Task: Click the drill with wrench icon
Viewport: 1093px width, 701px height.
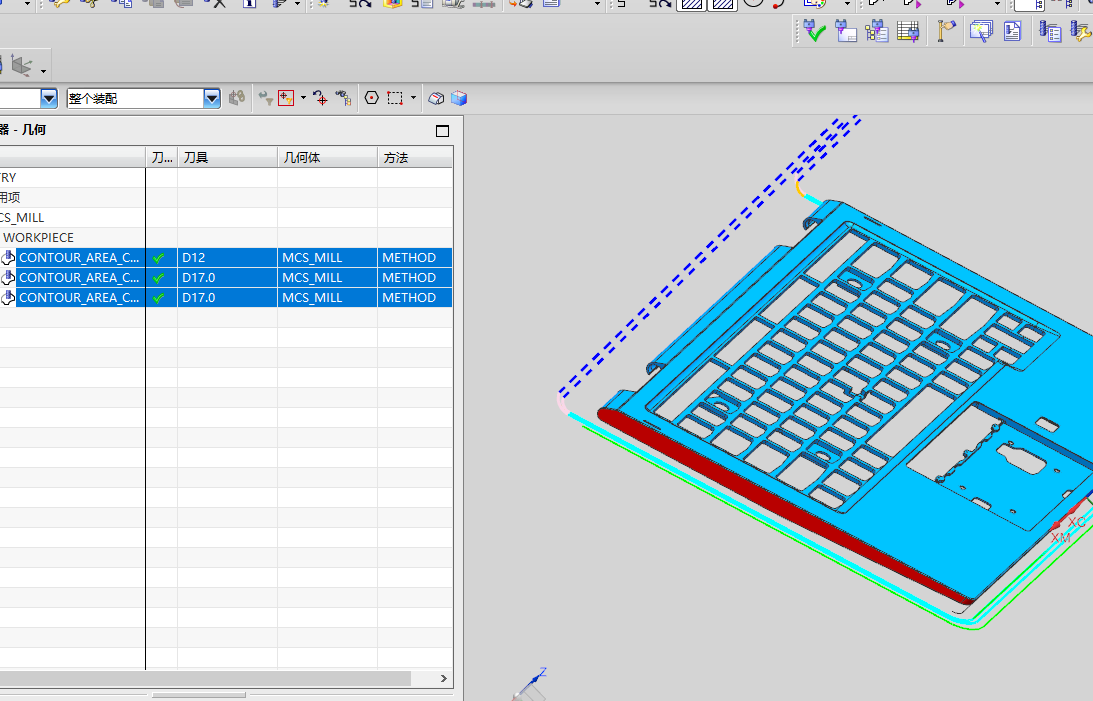Action: point(1080,31)
